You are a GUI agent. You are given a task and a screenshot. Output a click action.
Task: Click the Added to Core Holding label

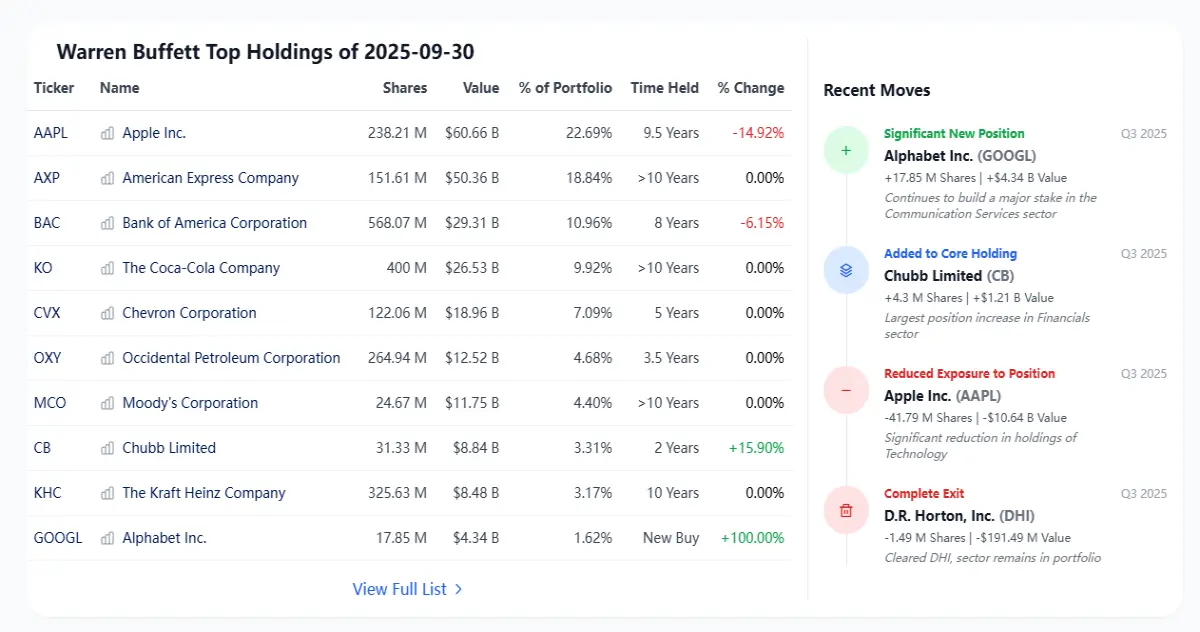(x=950, y=254)
